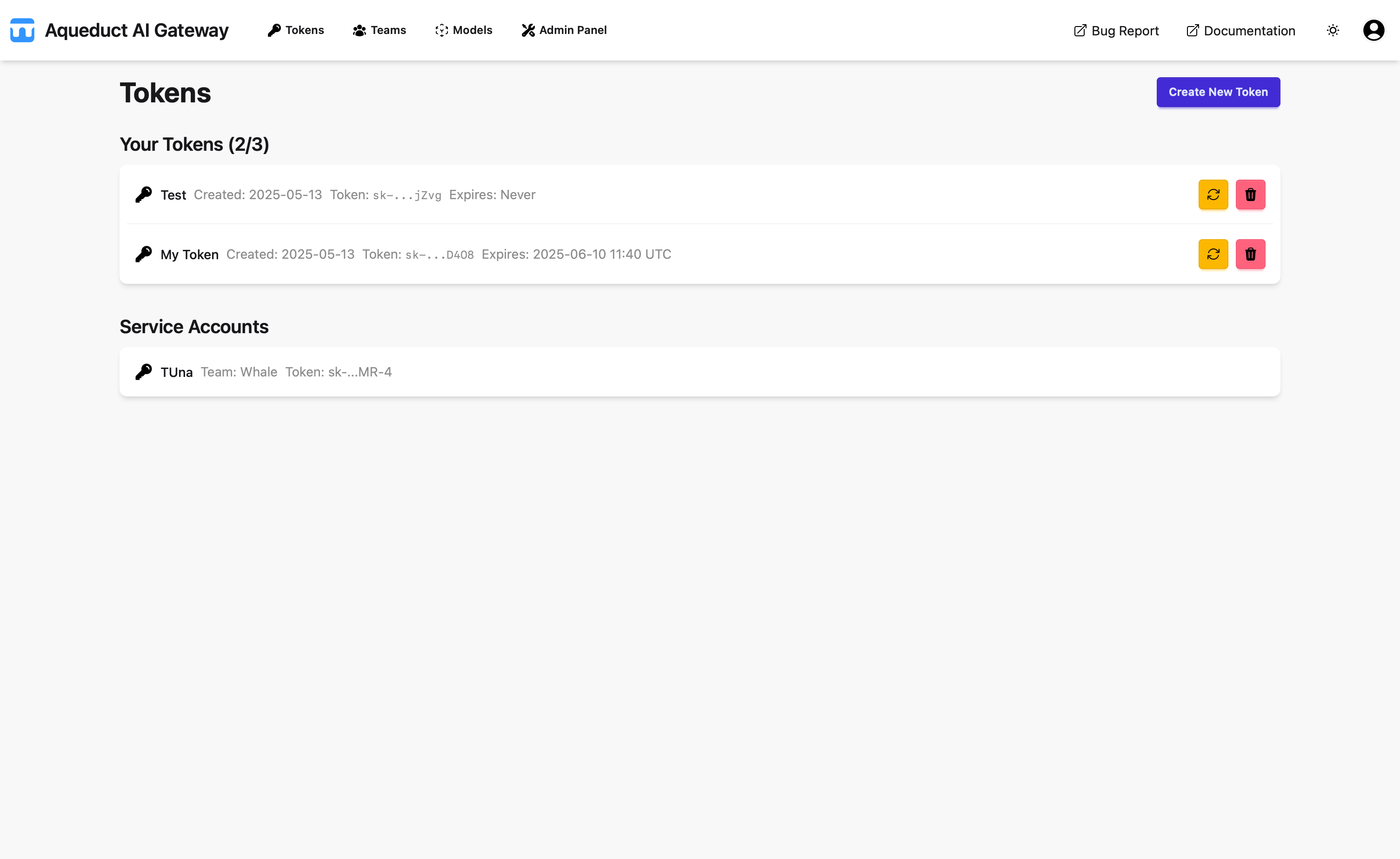Click the Team: Whale text
Screen dimensions: 1400x859
point(239,372)
